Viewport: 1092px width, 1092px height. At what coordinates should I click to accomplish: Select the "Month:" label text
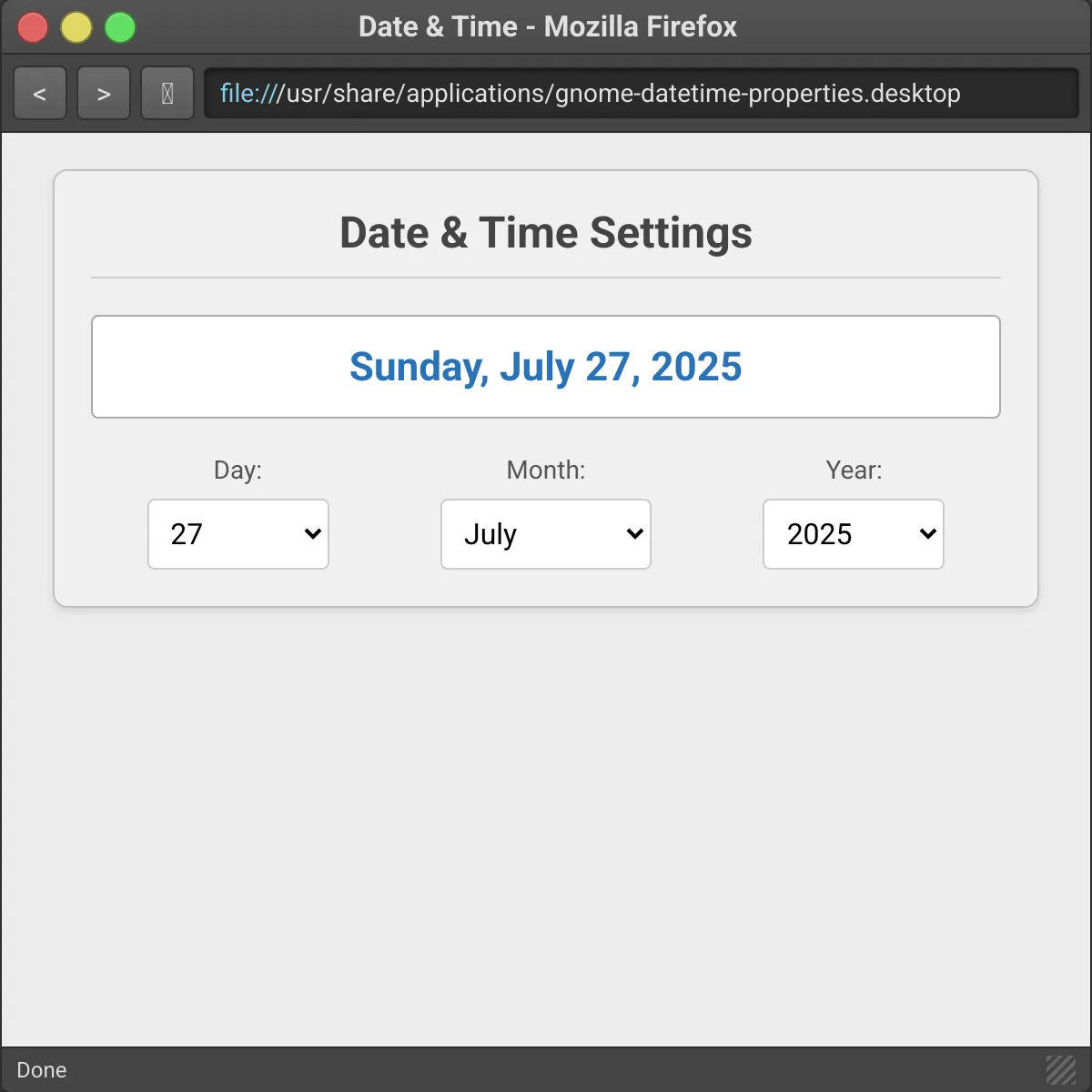tap(546, 470)
